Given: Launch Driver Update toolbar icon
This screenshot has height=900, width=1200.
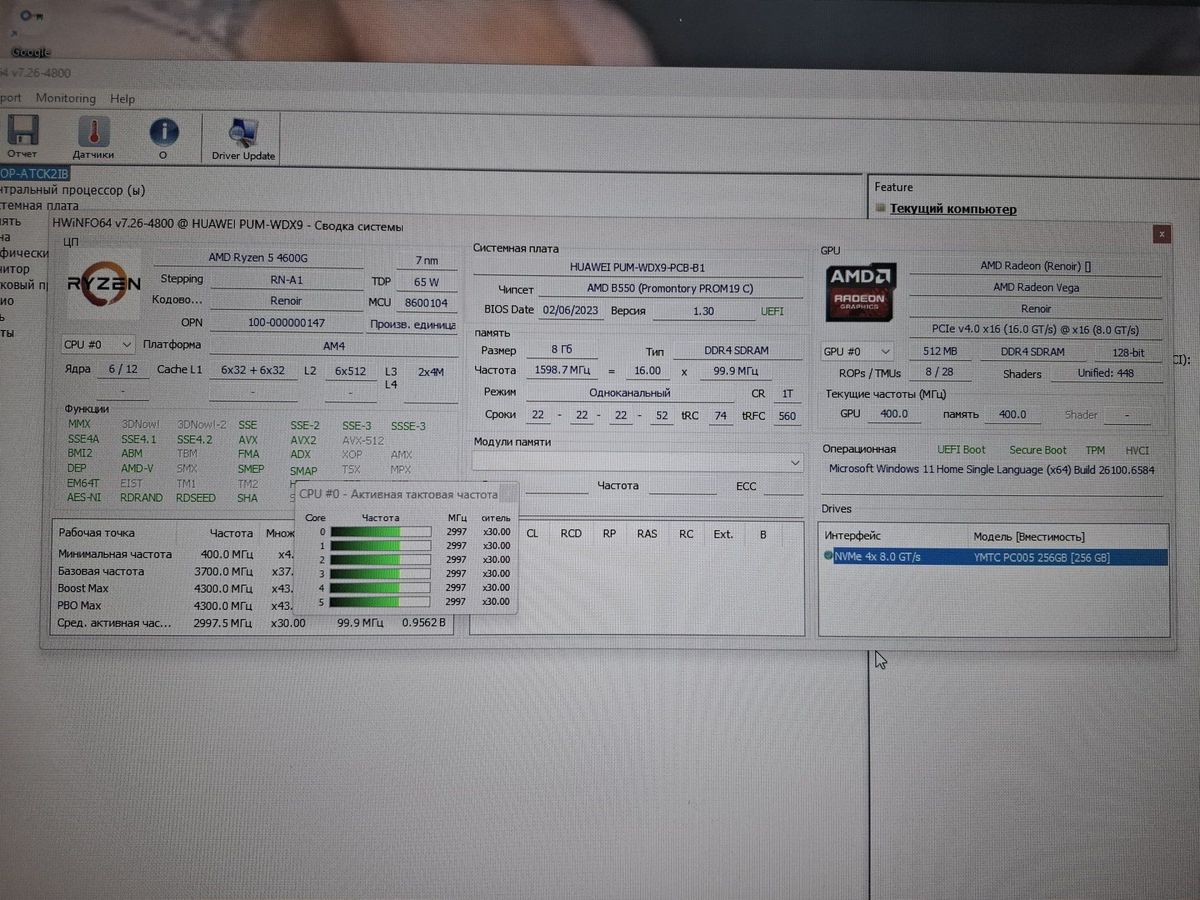Looking at the screenshot, I should (x=243, y=132).
